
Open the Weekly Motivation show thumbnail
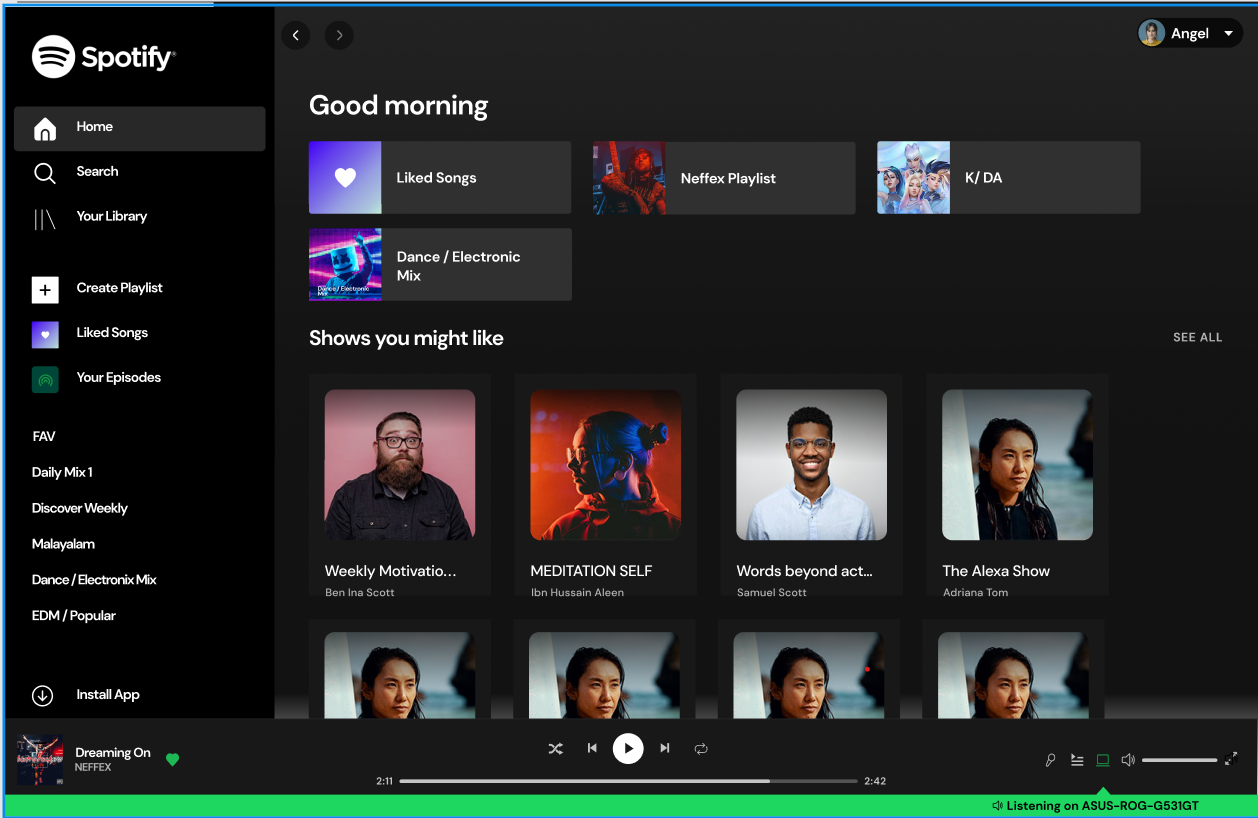(x=400, y=465)
